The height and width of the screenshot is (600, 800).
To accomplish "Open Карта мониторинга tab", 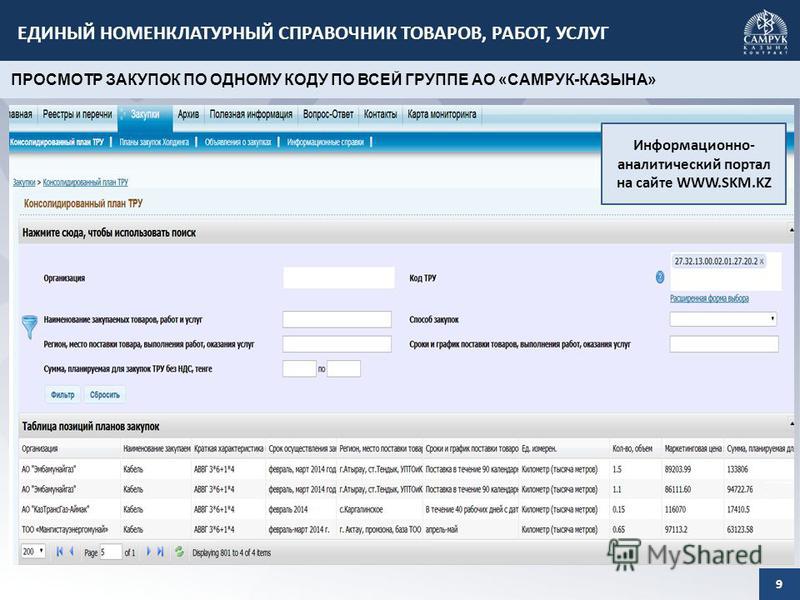I will [442, 114].
